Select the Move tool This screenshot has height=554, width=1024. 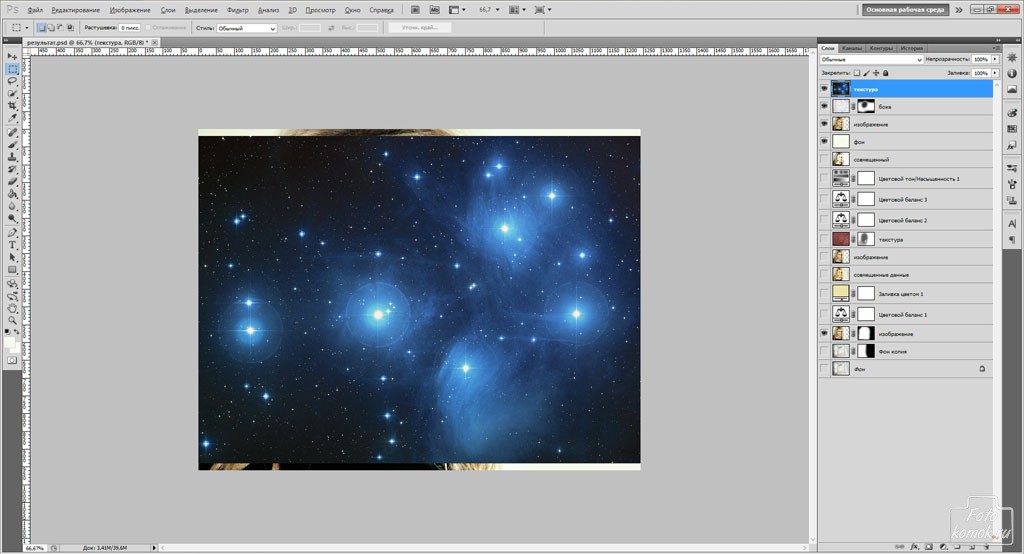(x=12, y=56)
